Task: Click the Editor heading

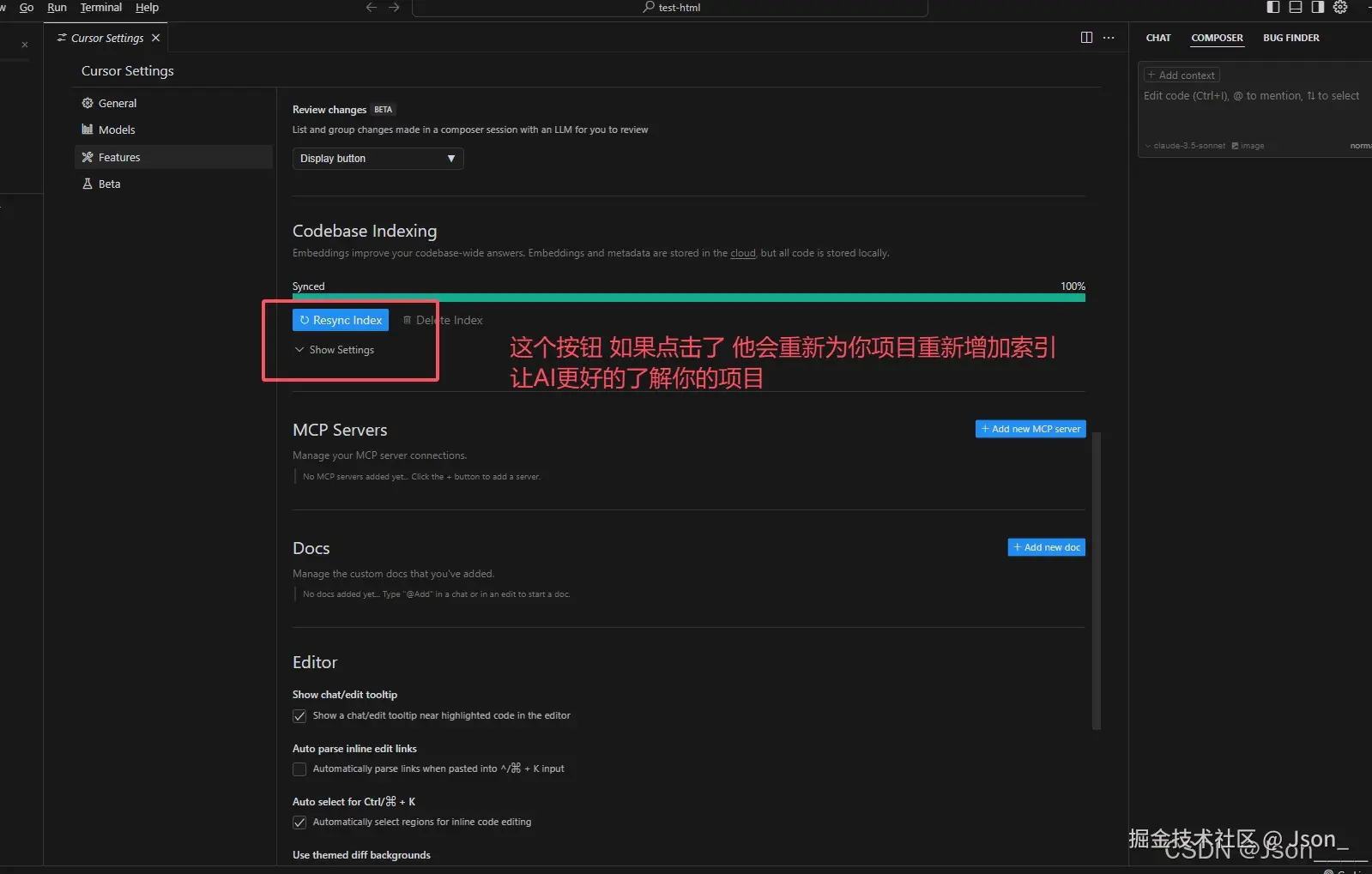Action: click(315, 662)
